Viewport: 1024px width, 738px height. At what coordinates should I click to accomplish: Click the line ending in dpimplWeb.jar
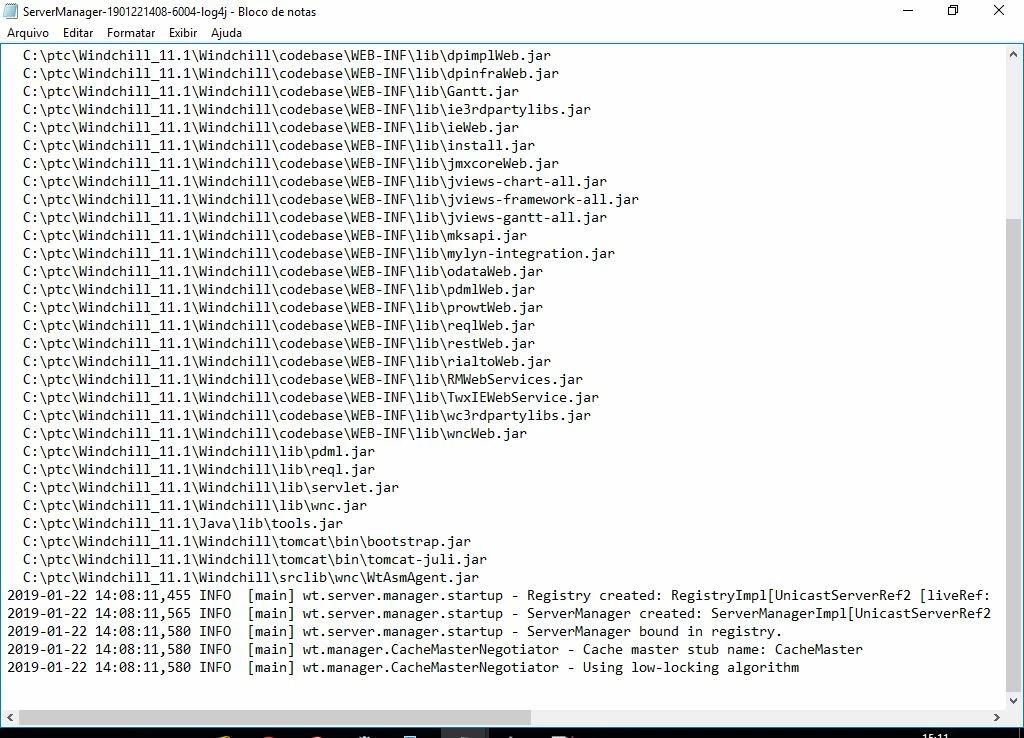pyautogui.click(x=287, y=56)
